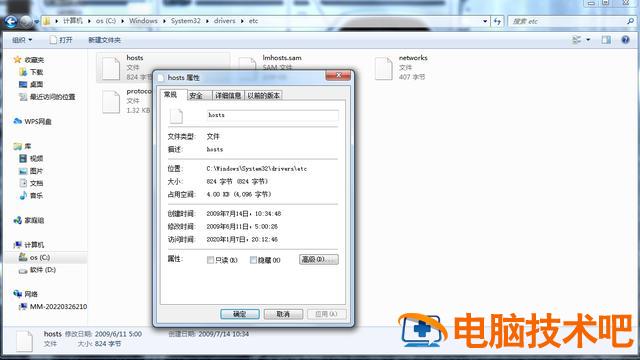Click the search magnifier icon
Image resolution: width=640 pixels, height=360 pixels.
[631, 21]
